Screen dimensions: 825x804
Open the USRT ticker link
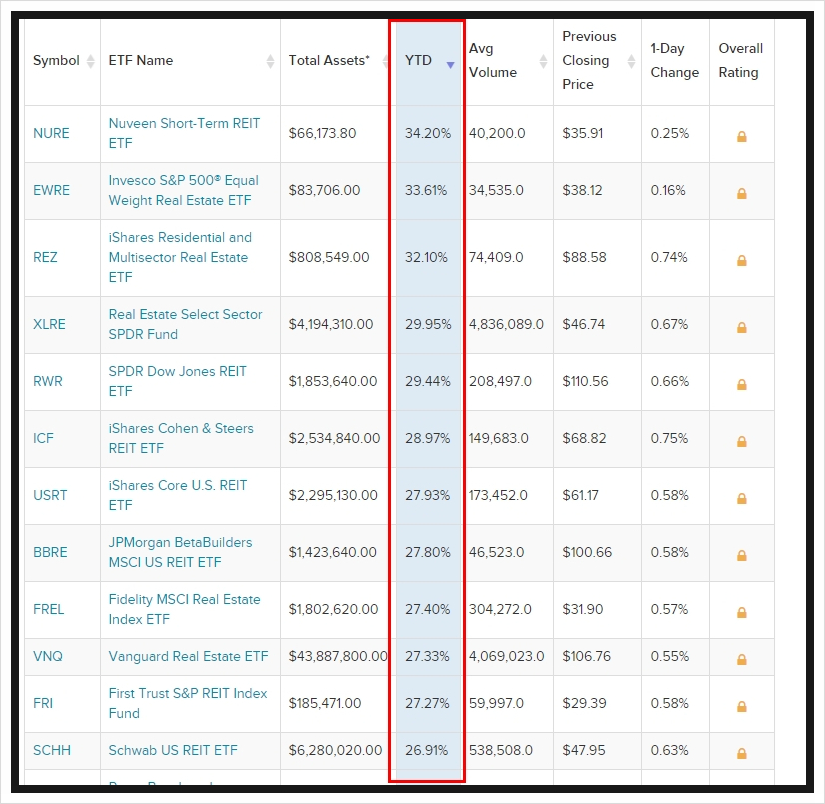point(51,496)
